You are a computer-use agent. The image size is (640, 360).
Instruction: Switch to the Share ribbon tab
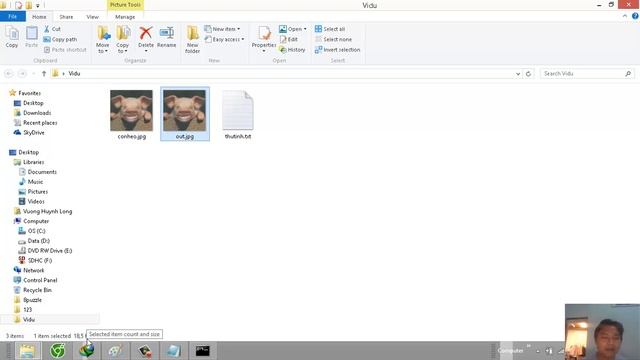[66, 17]
